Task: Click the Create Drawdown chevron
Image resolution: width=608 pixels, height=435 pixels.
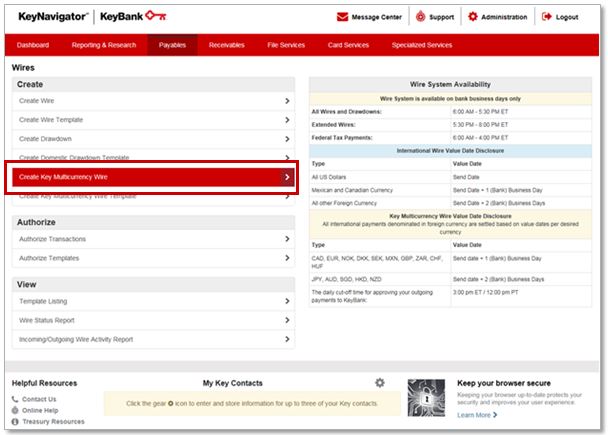Action: [x=287, y=139]
